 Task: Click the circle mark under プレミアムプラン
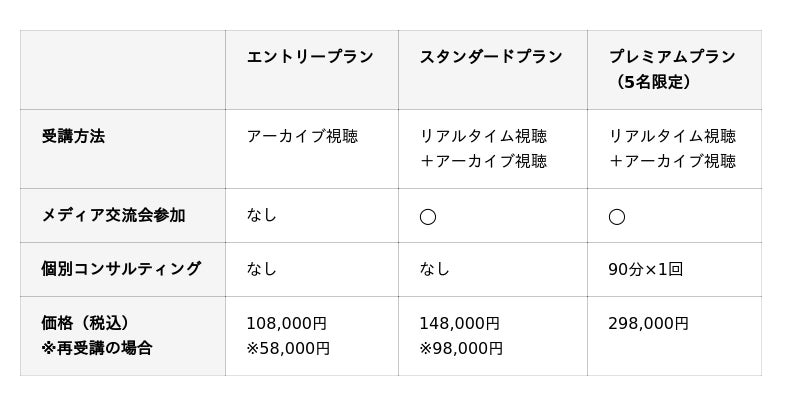coord(617,216)
